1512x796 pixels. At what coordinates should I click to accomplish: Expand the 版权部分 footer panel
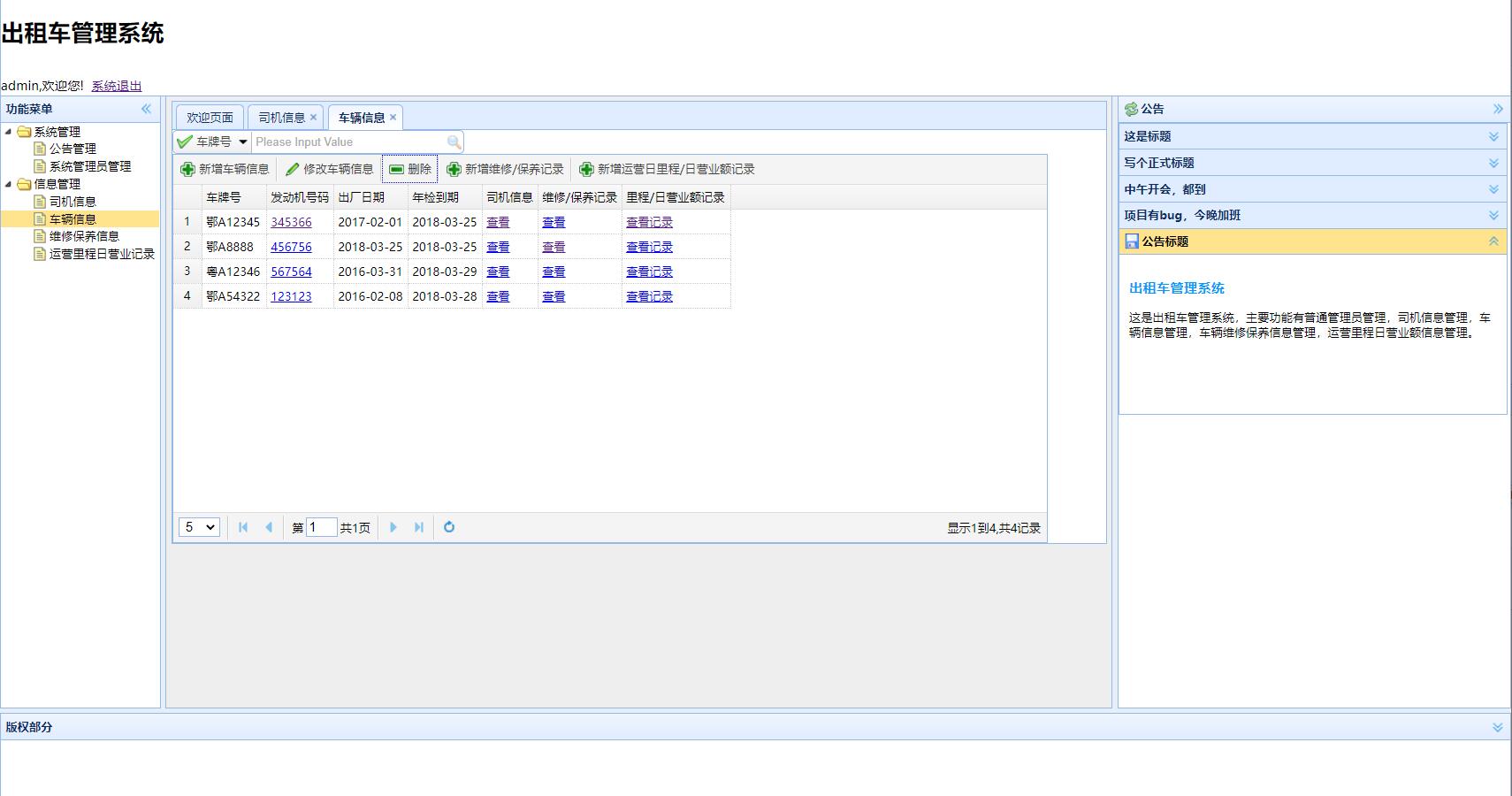1497,727
